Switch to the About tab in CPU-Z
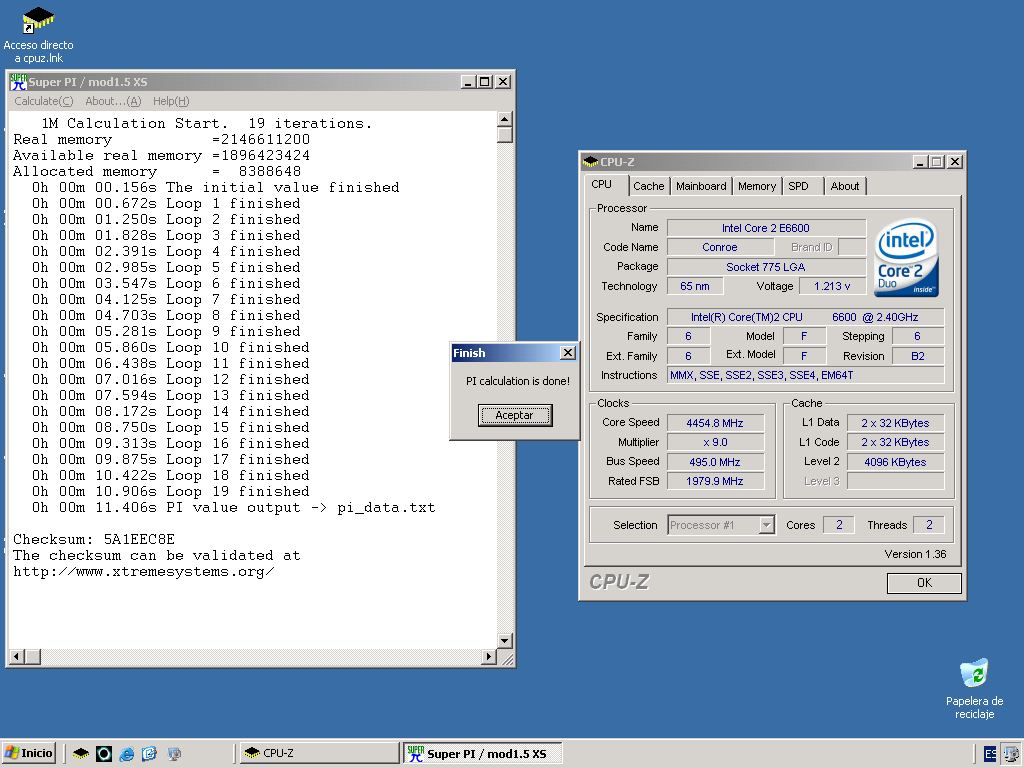 click(x=844, y=186)
